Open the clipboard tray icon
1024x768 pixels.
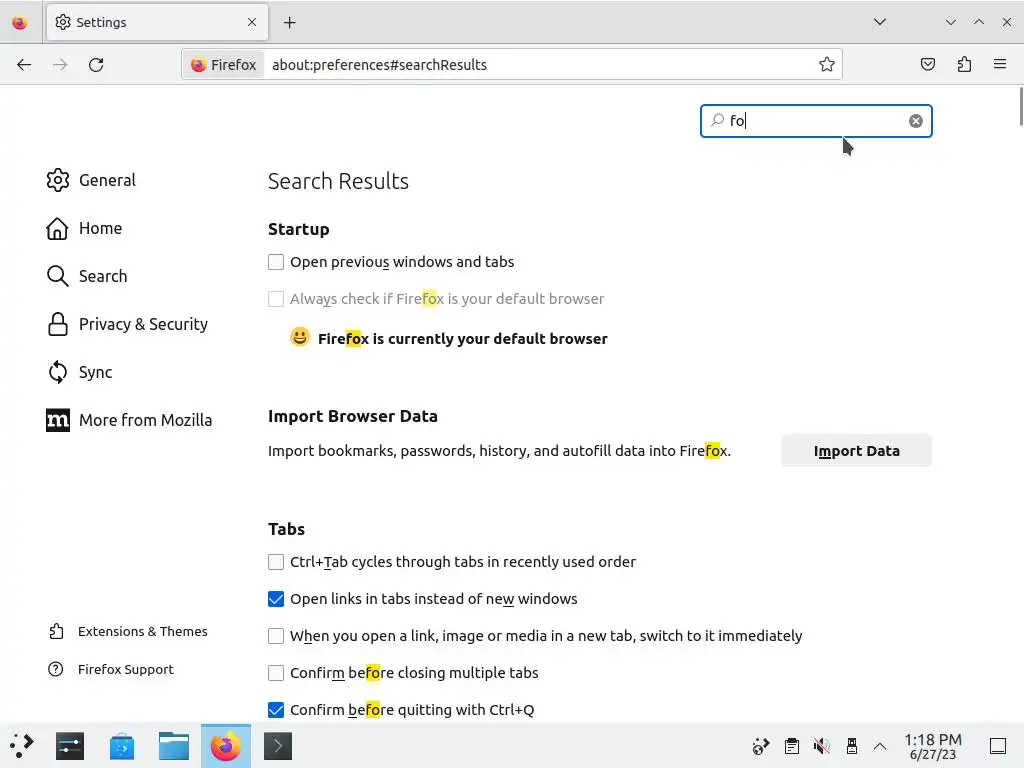tap(792, 746)
